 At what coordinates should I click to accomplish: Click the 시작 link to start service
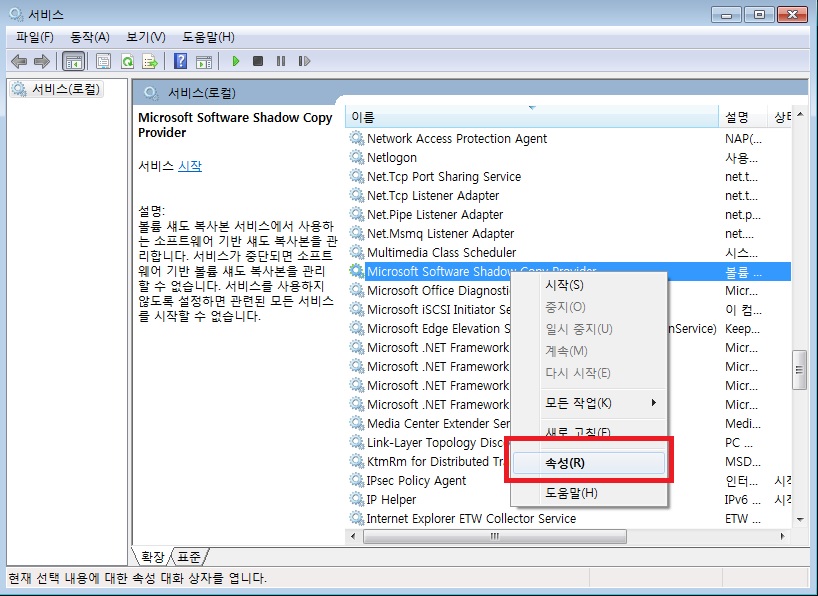(x=190, y=166)
